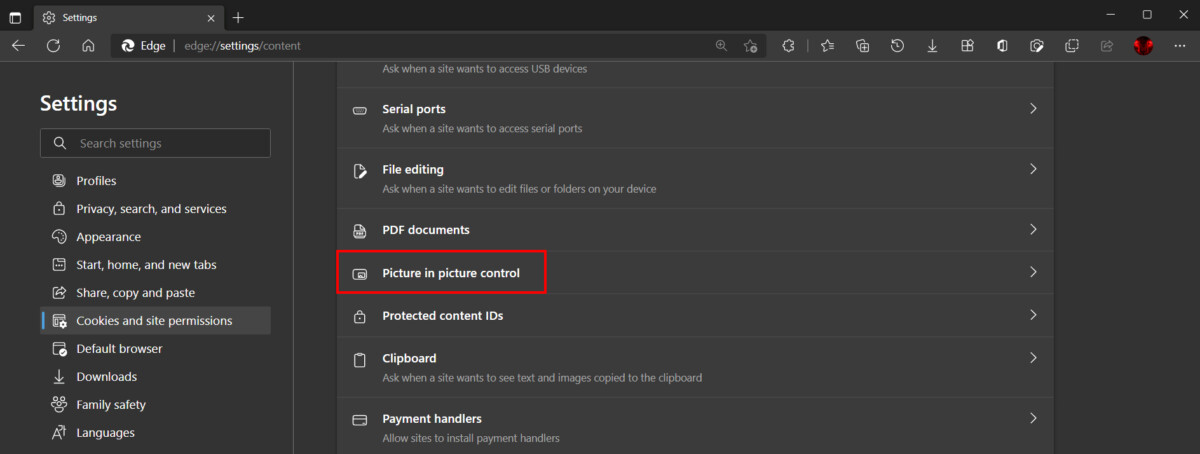1200x454 pixels.
Task: Expand Serial ports permission chevron
Action: tap(1033, 109)
